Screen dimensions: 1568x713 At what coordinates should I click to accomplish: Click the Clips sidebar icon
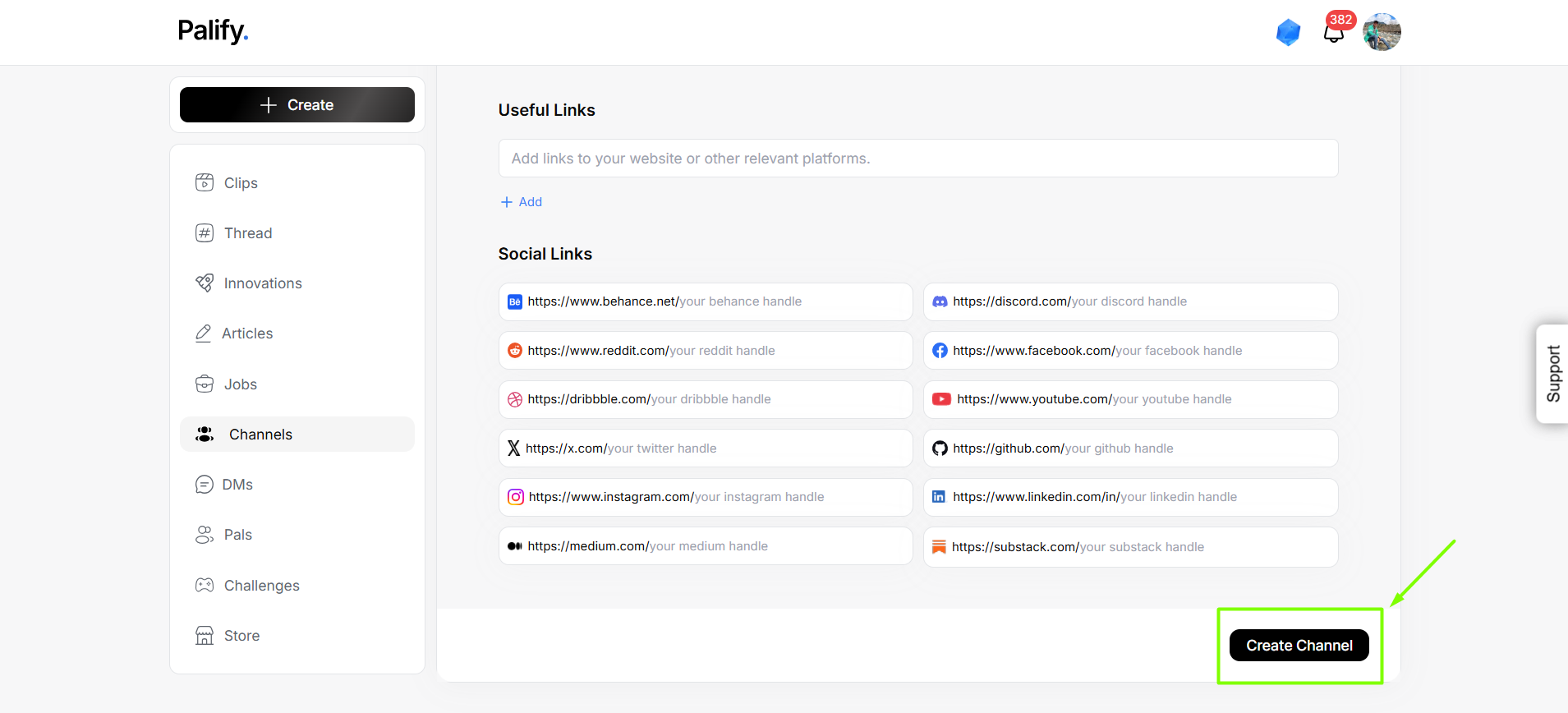pyautogui.click(x=205, y=182)
